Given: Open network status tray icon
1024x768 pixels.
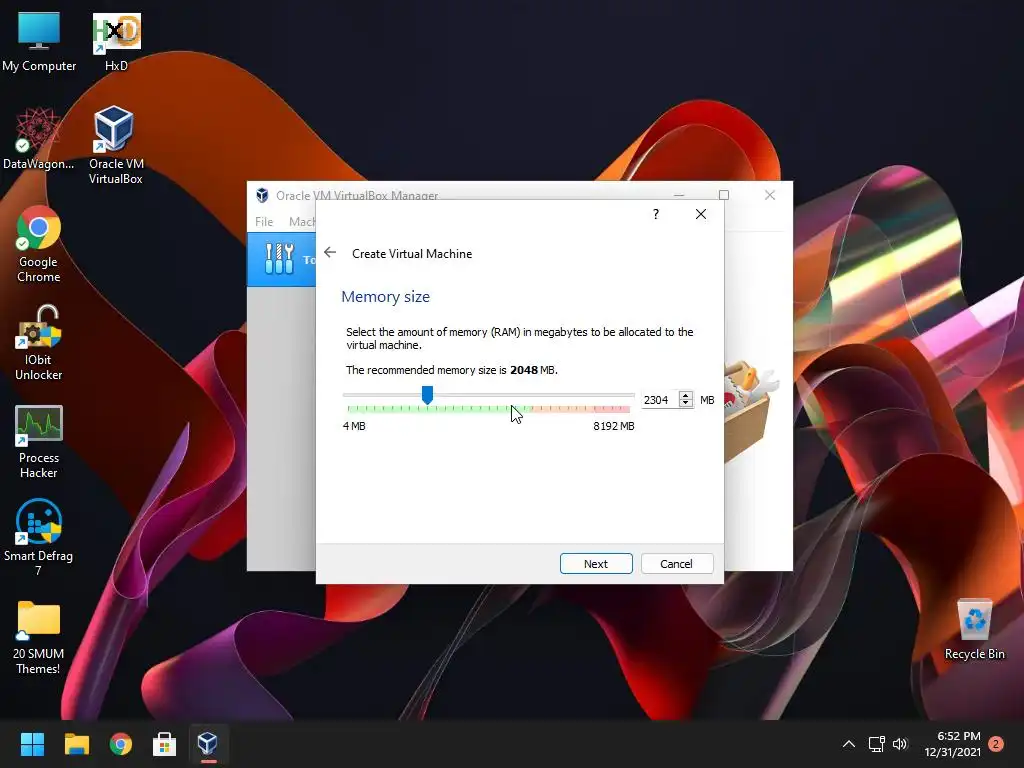Looking at the screenshot, I should click(876, 744).
